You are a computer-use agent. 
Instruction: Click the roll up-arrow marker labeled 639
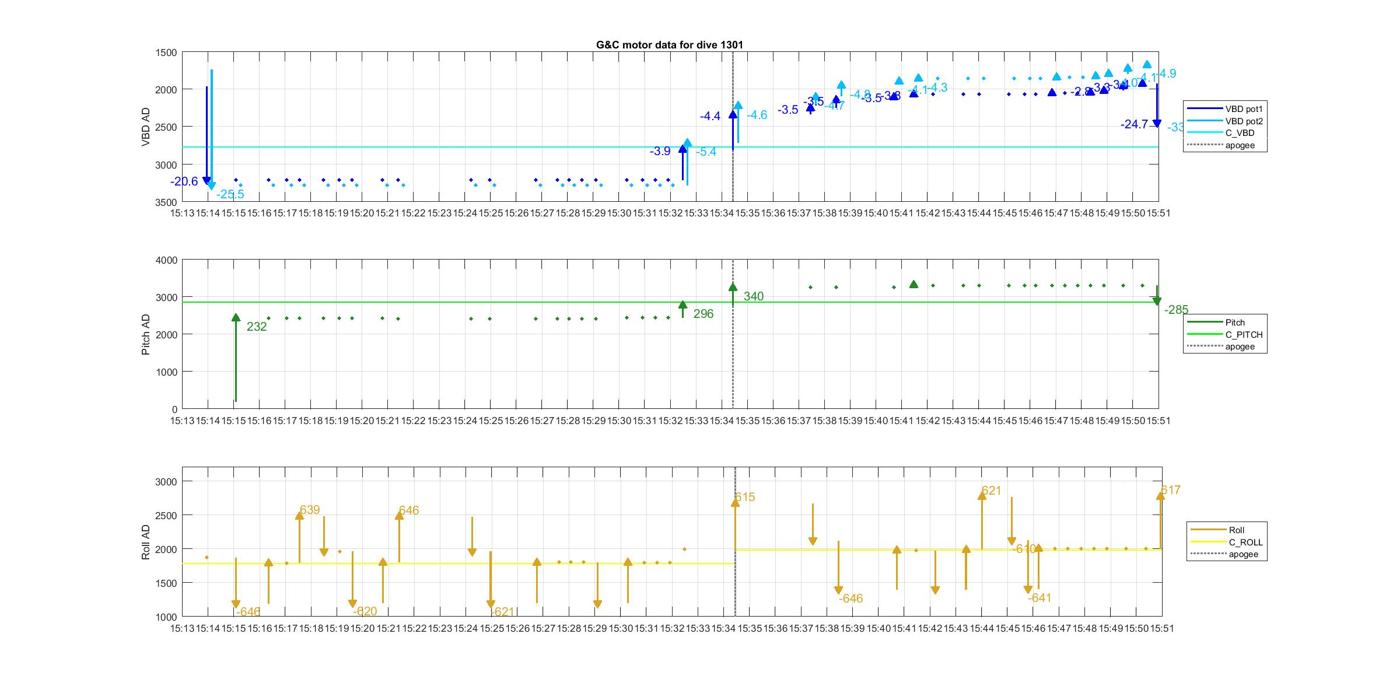(299, 516)
